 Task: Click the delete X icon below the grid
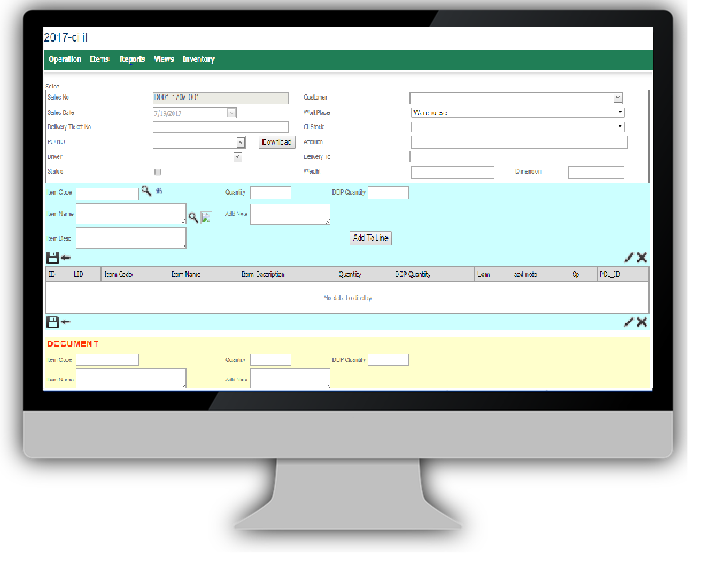641,322
